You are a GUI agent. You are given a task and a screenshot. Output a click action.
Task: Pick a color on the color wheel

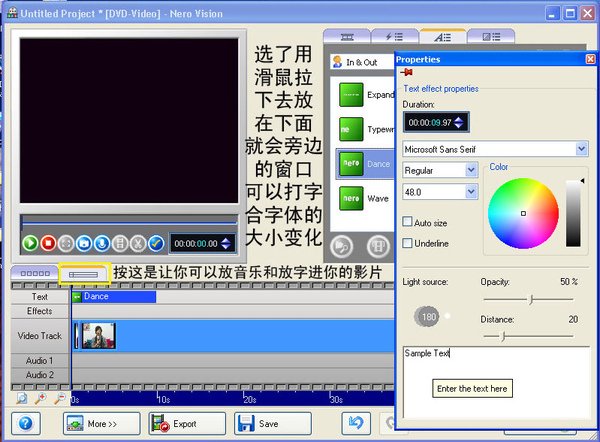[523, 213]
